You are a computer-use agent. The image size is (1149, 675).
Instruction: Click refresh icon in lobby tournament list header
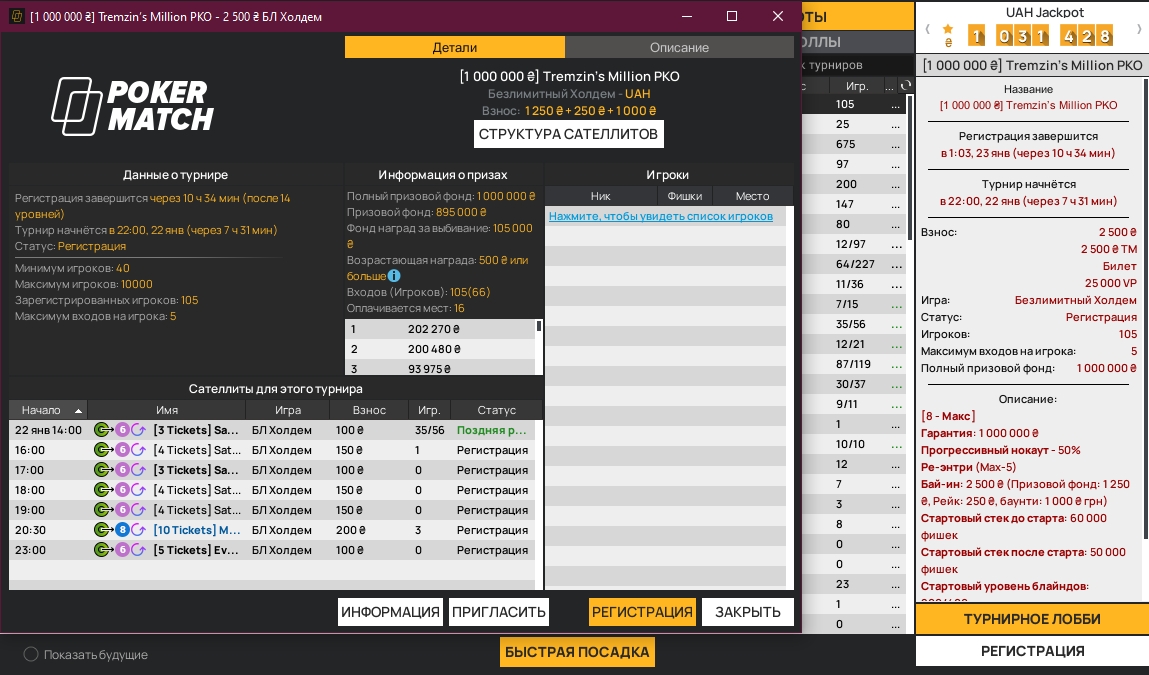(x=906, y=85)
